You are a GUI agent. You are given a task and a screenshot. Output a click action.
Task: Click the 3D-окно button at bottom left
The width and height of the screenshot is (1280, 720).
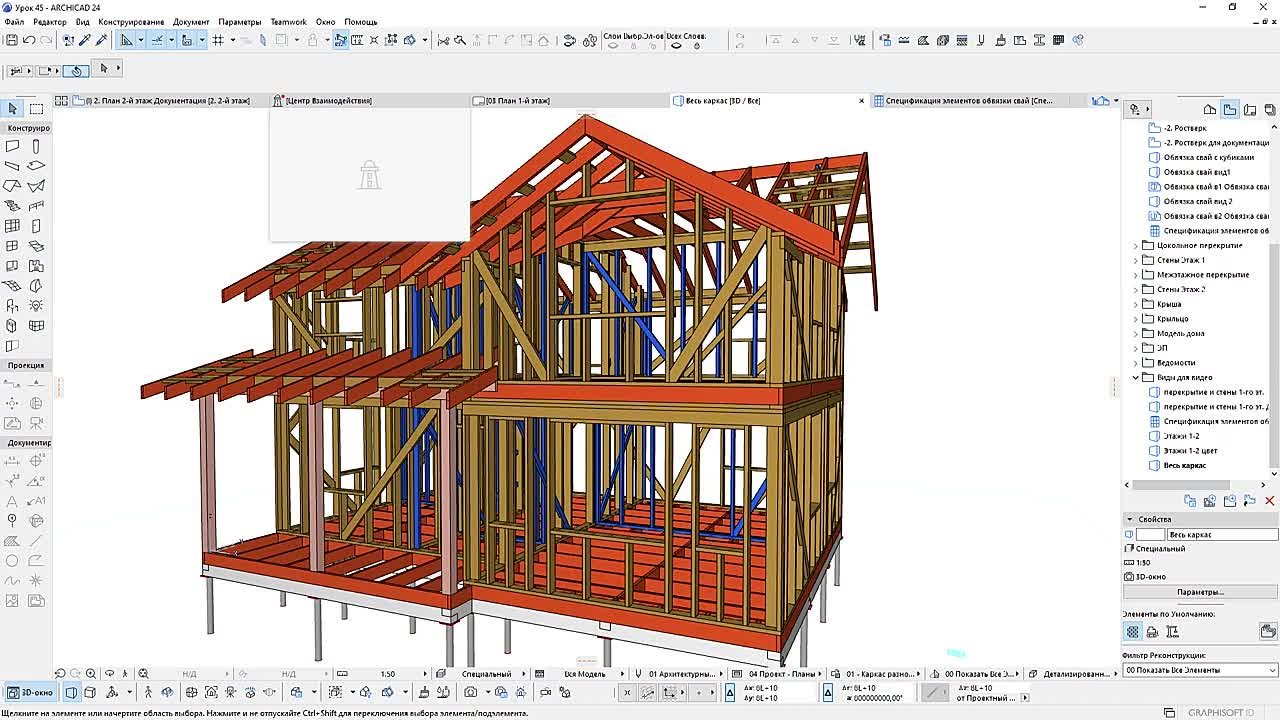pyautogui.click(x=30, y=692)
